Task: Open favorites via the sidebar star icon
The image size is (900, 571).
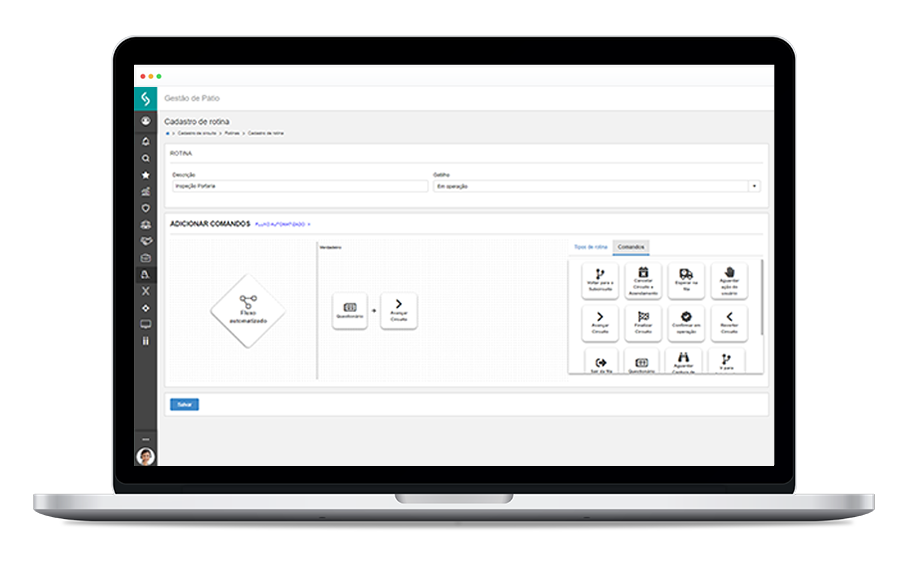Action: pos(146,174)
